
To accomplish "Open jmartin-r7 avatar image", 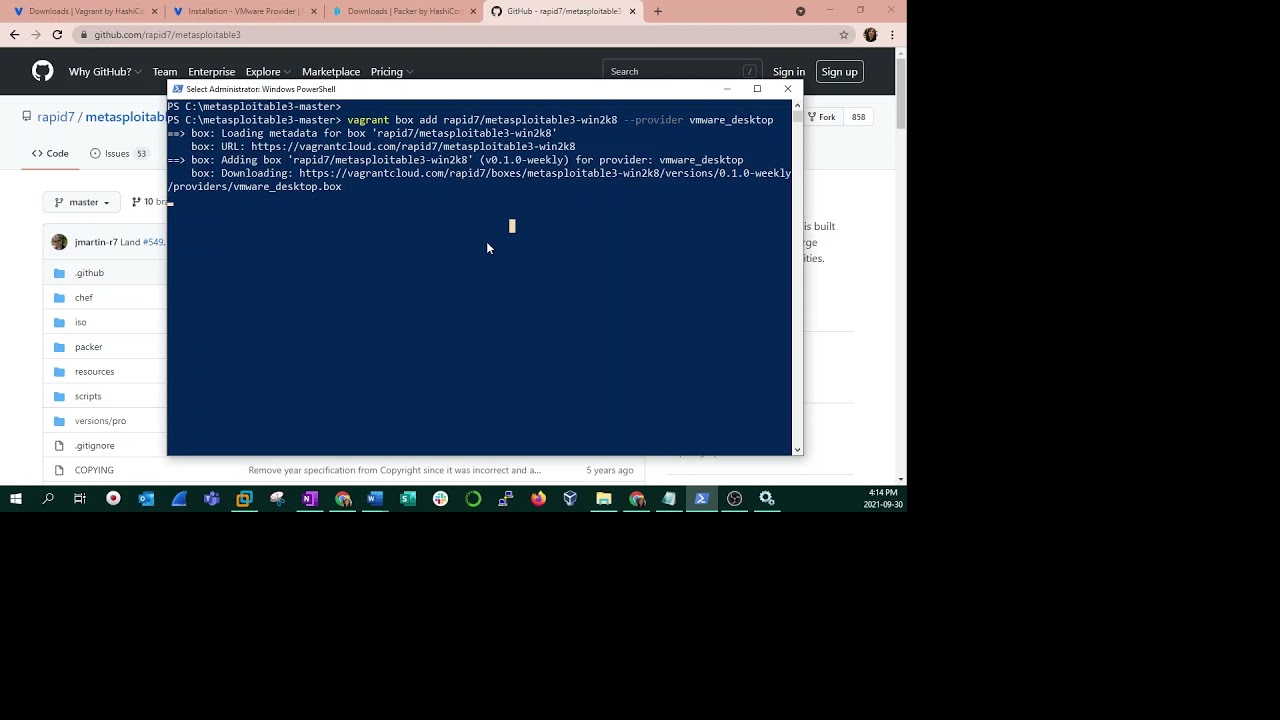I will [x=59, y=242].
